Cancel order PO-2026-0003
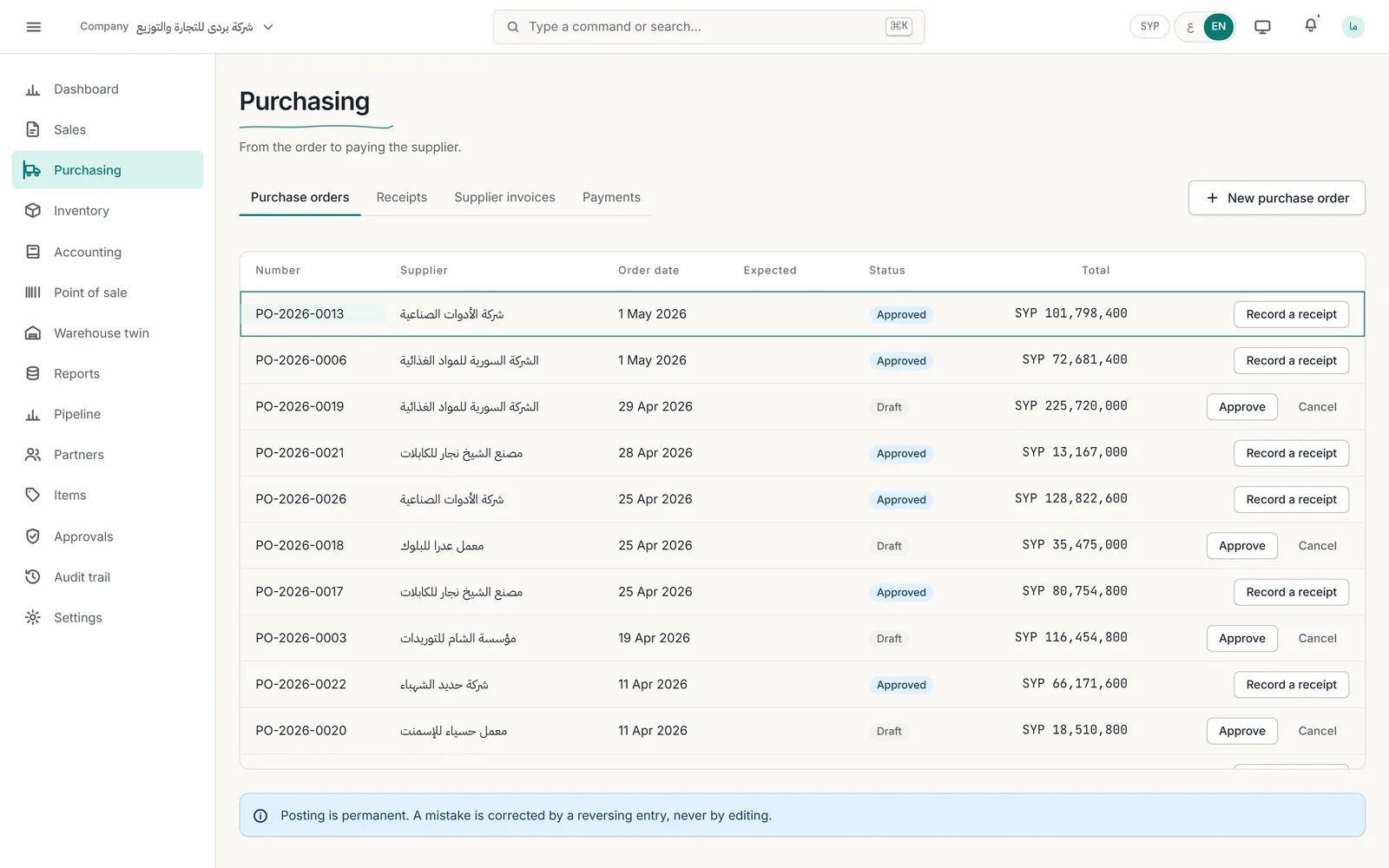 pos(1317,638)
